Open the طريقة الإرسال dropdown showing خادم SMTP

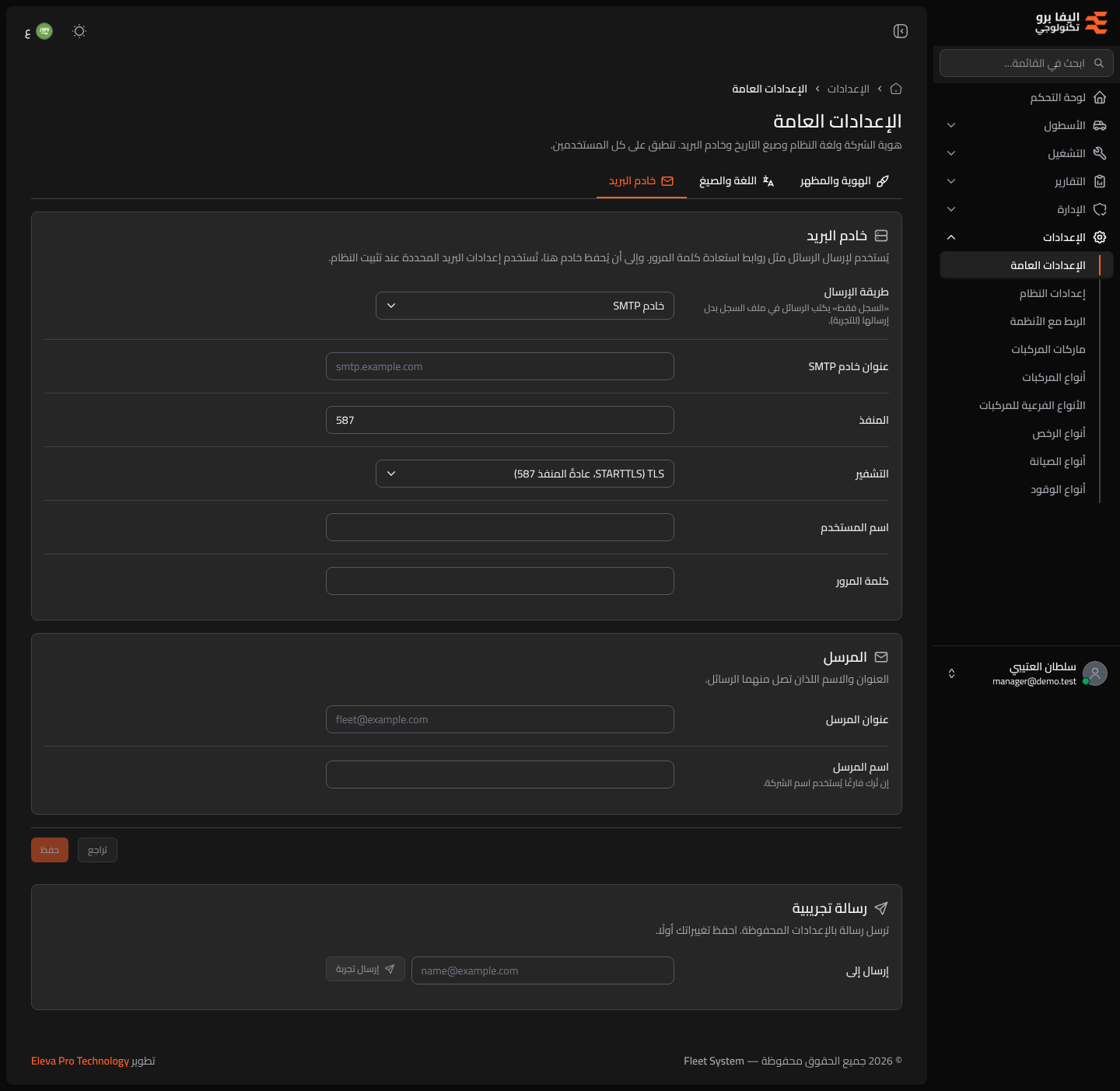click(x=525, y=306)
